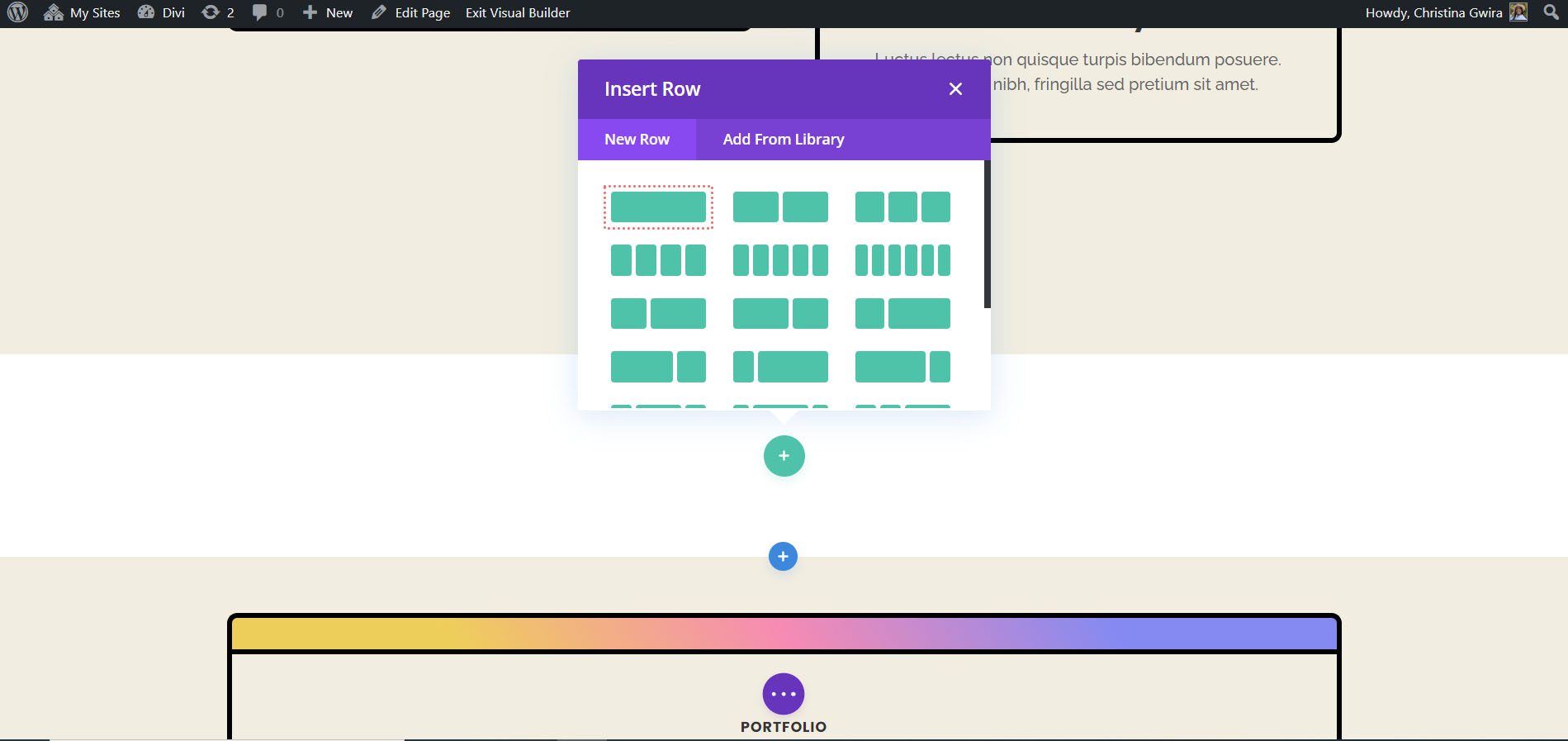Open the New content dropdown
The image size is (1568, 741).
tap(328, 13)
